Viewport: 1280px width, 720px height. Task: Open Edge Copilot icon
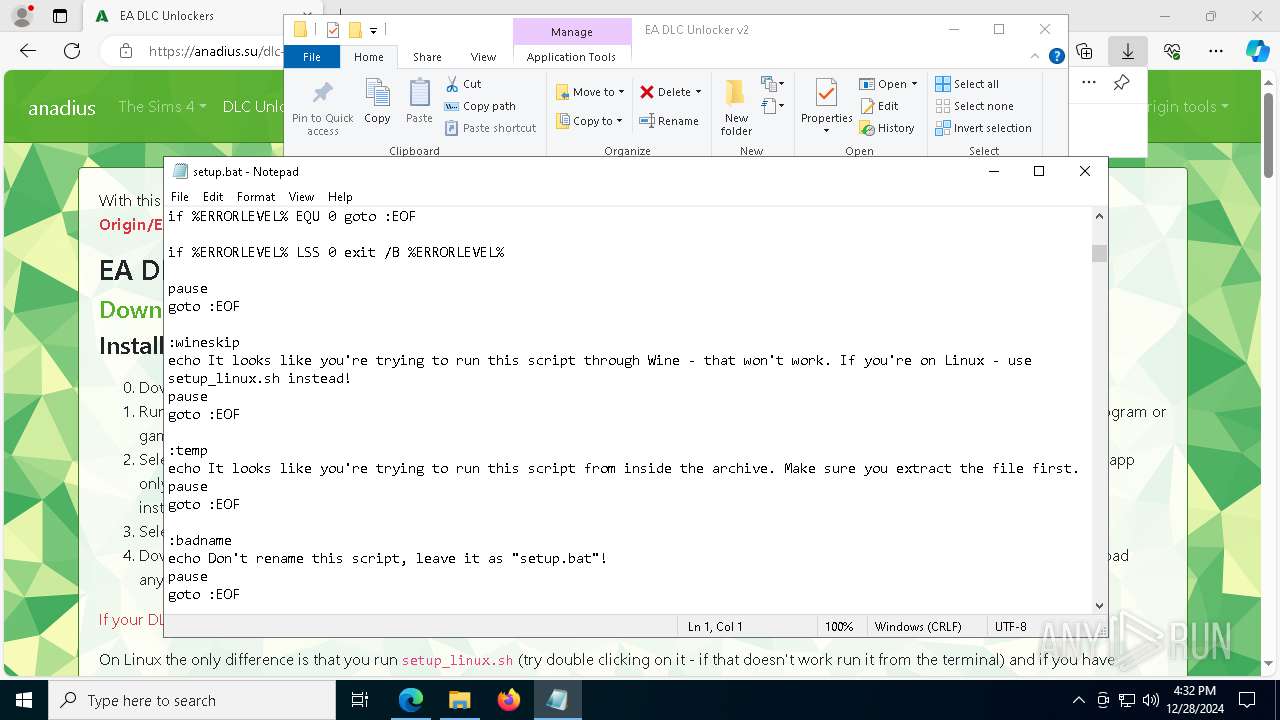(x=1257, y=51)
